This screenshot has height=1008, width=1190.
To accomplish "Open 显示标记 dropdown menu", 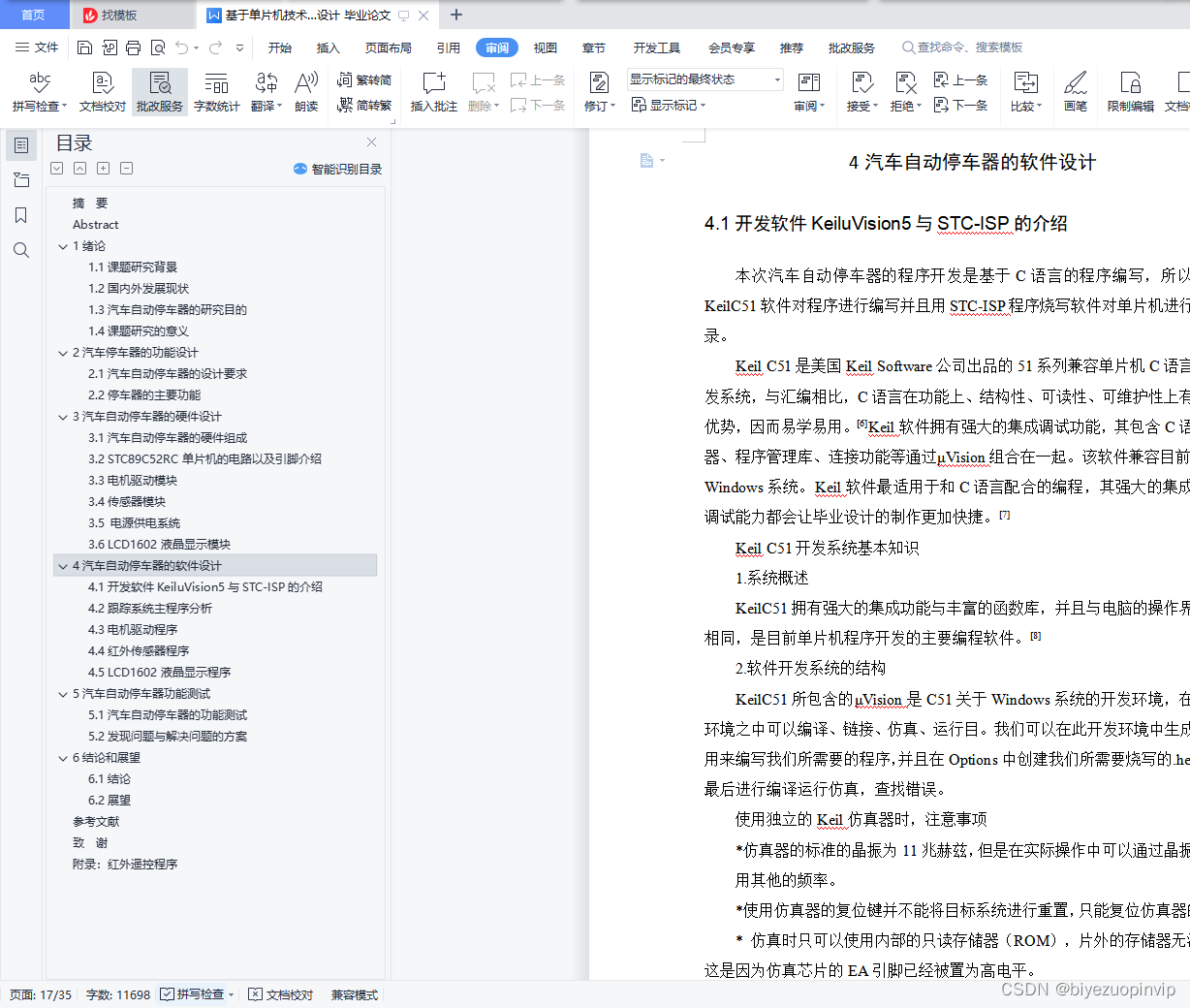I will (669, 105).
